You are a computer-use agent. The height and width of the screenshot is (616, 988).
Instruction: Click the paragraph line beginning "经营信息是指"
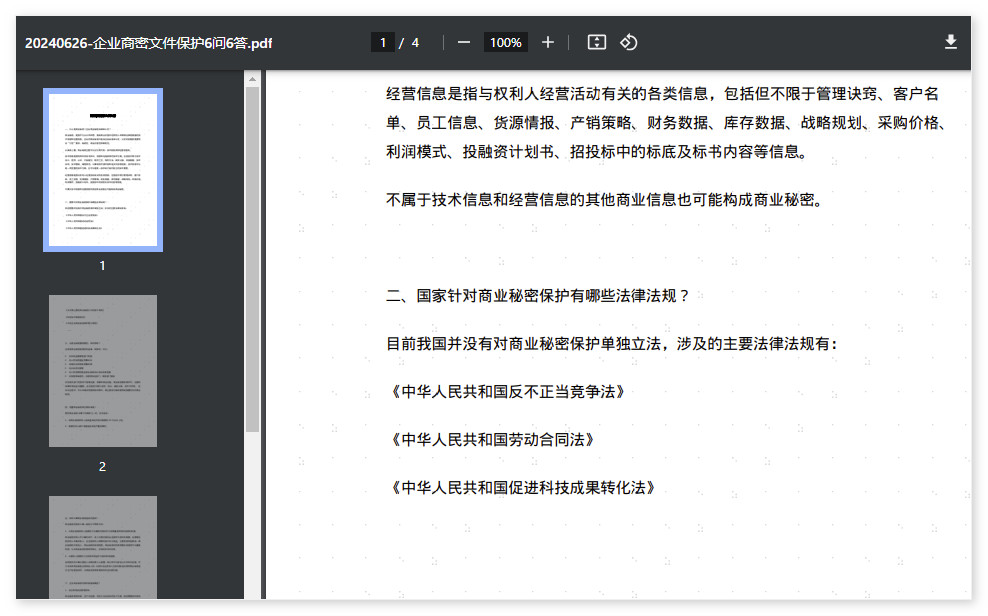click(662, 94)
